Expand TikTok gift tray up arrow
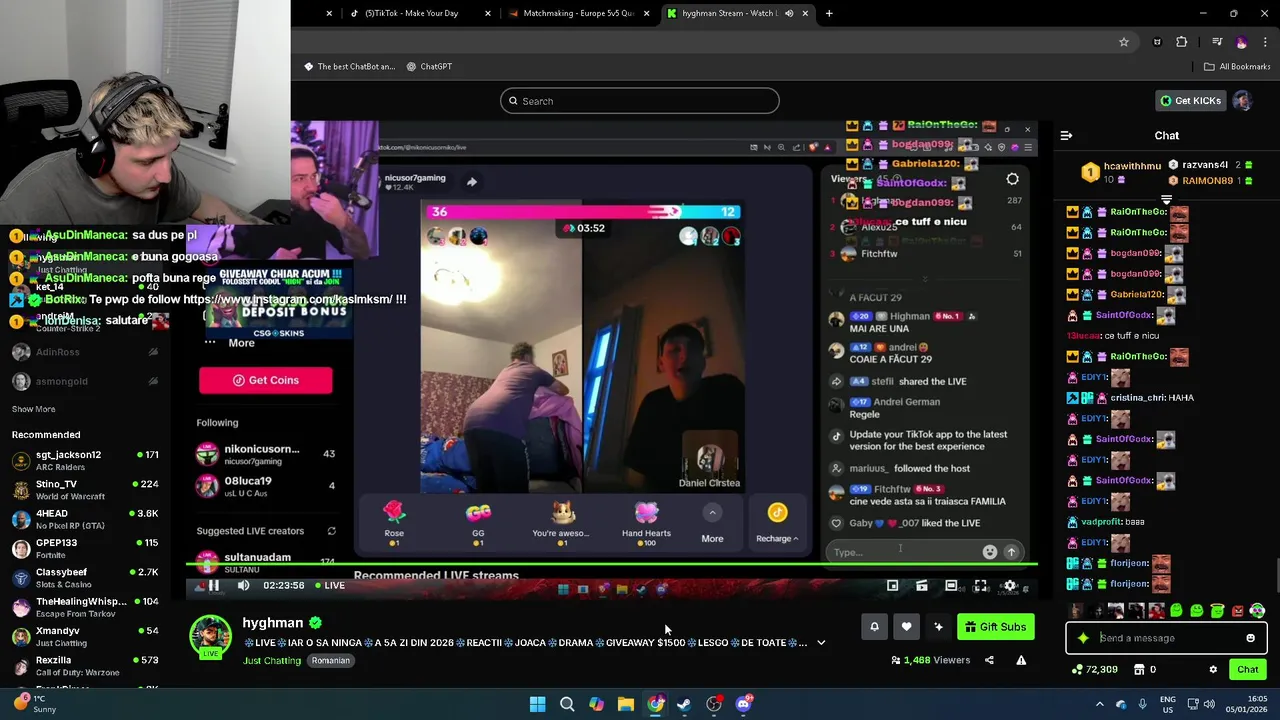 [x=712, y=513]
